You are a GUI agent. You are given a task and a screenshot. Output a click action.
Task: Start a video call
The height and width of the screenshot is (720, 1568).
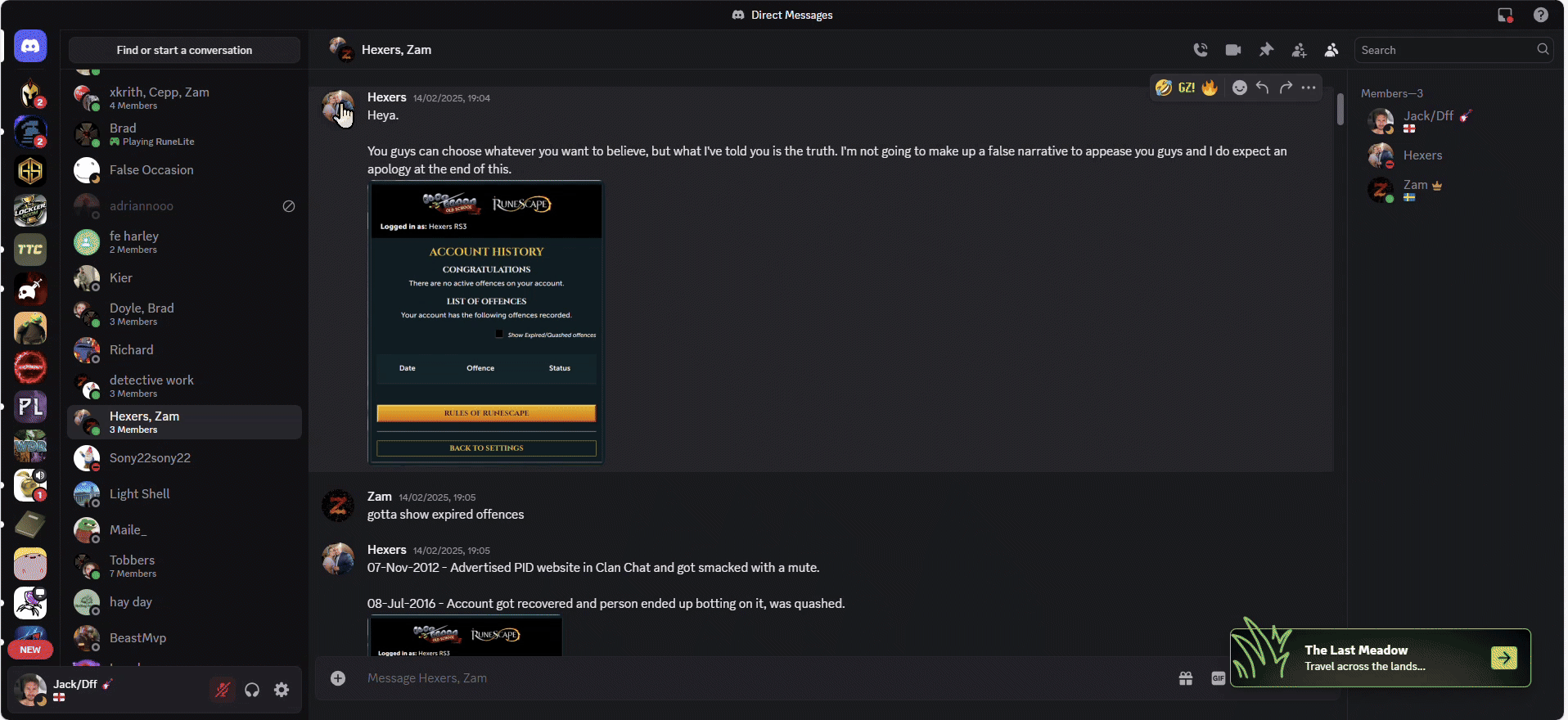tap(1233, 50)
